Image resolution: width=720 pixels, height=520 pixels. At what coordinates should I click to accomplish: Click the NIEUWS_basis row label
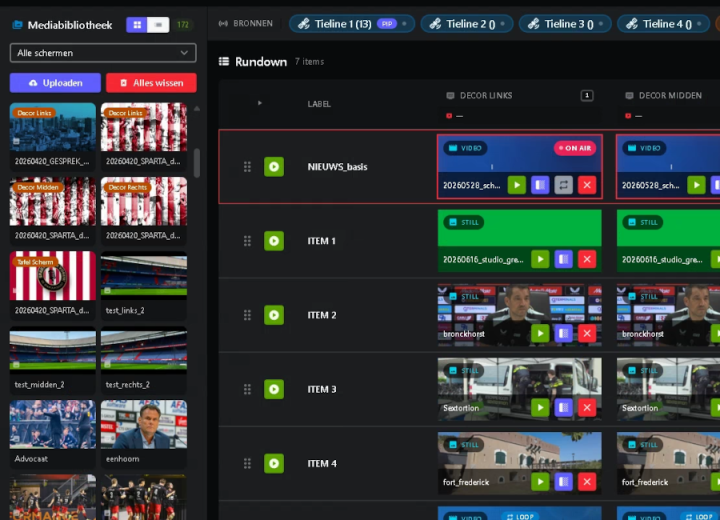coord(338,167)
